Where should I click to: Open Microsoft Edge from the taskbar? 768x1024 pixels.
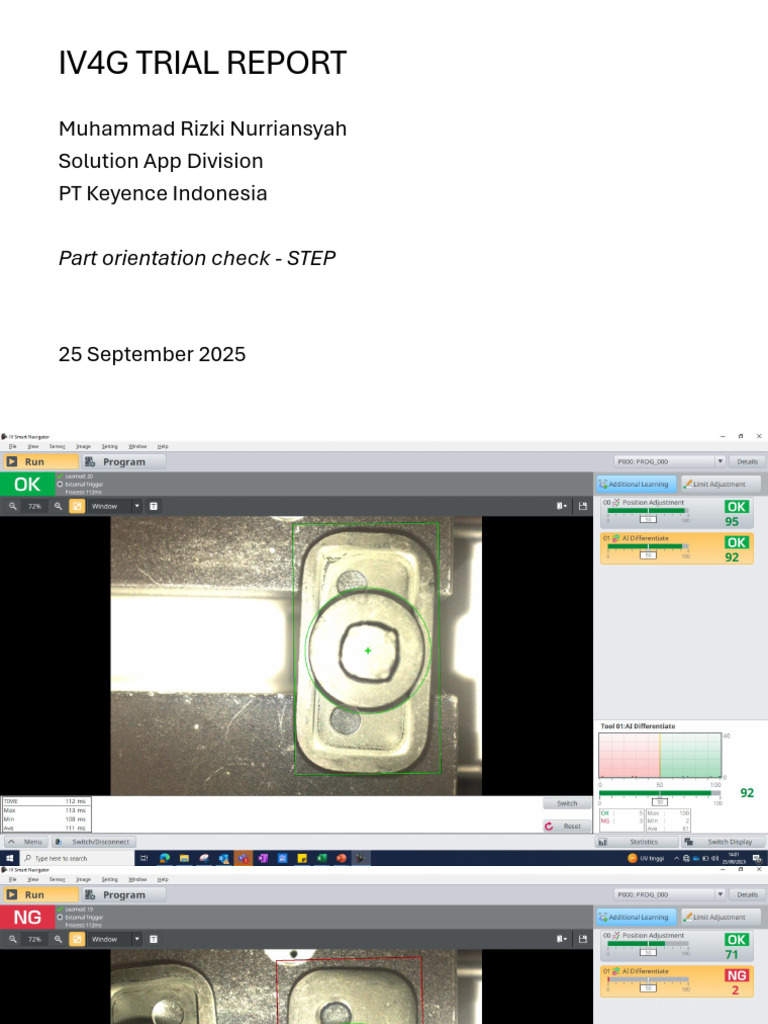pyautogui.click(x=165, y=858)
